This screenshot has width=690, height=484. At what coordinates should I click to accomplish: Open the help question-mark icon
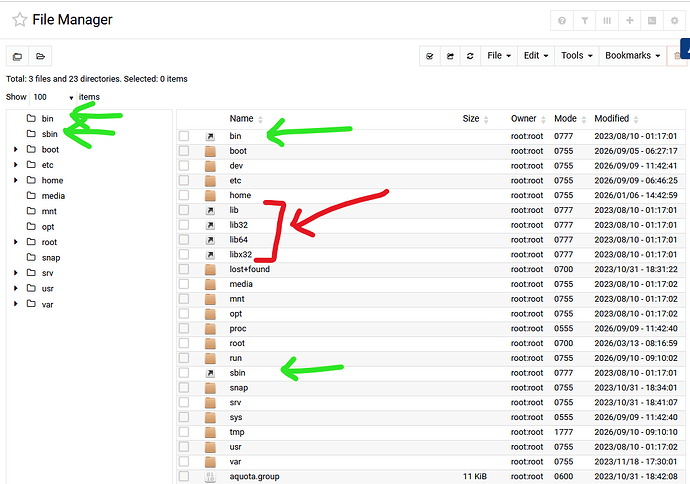[x=562, y=21]
